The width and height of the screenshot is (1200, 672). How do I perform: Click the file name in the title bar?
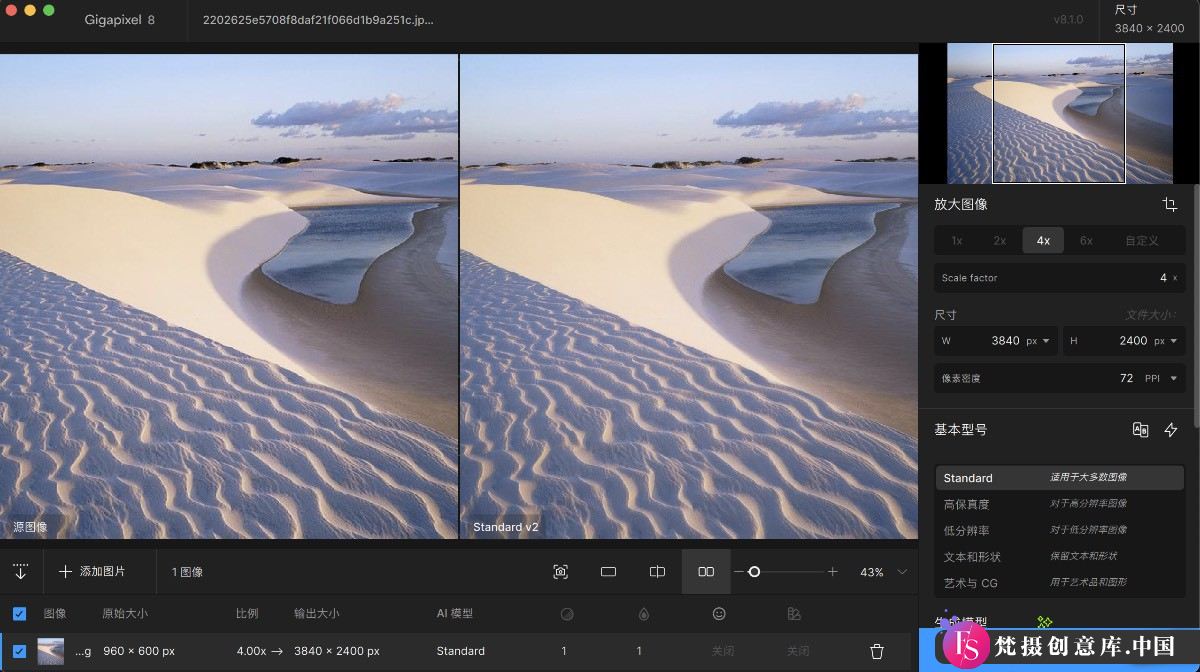[318, 20]
